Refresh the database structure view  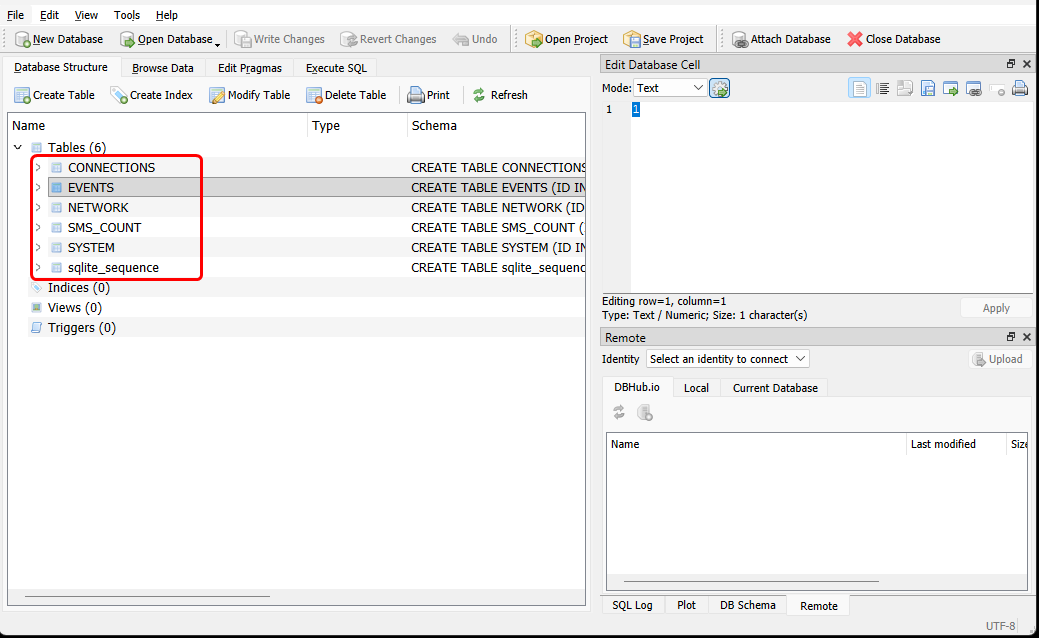click(499, 95)
